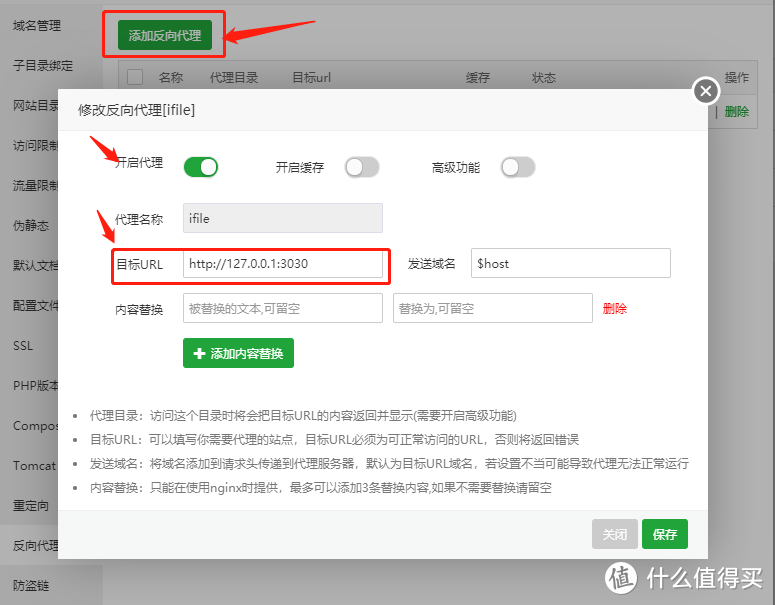Screen dimensions: 775x605
Task: Click the 替换为 input field
Action: 493,308
